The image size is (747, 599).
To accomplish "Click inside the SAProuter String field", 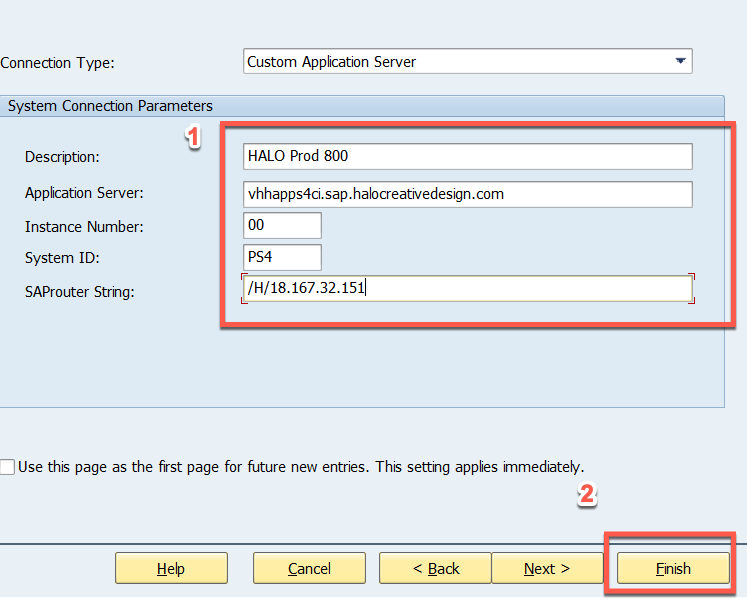I will (x=467, y=289).
